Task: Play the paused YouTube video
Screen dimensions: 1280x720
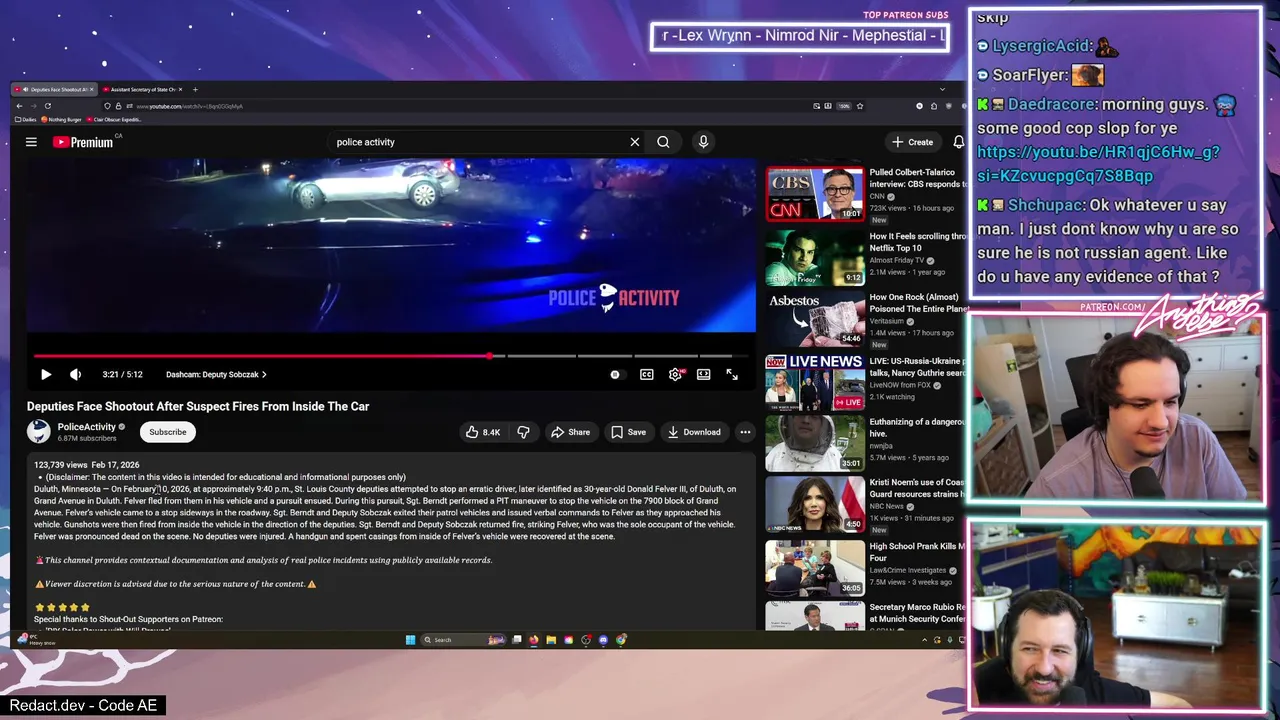Action: (x=46, y=374)
